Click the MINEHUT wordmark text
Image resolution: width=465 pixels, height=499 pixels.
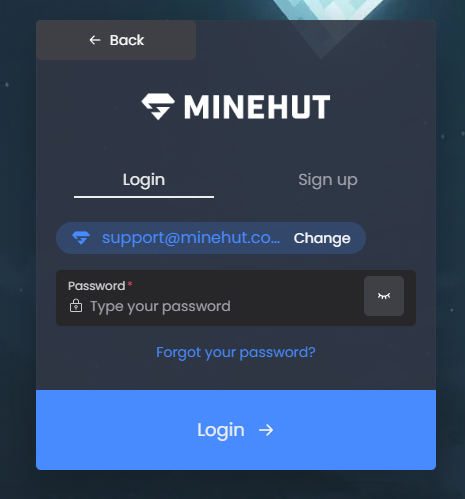click(x=257, y=107)
